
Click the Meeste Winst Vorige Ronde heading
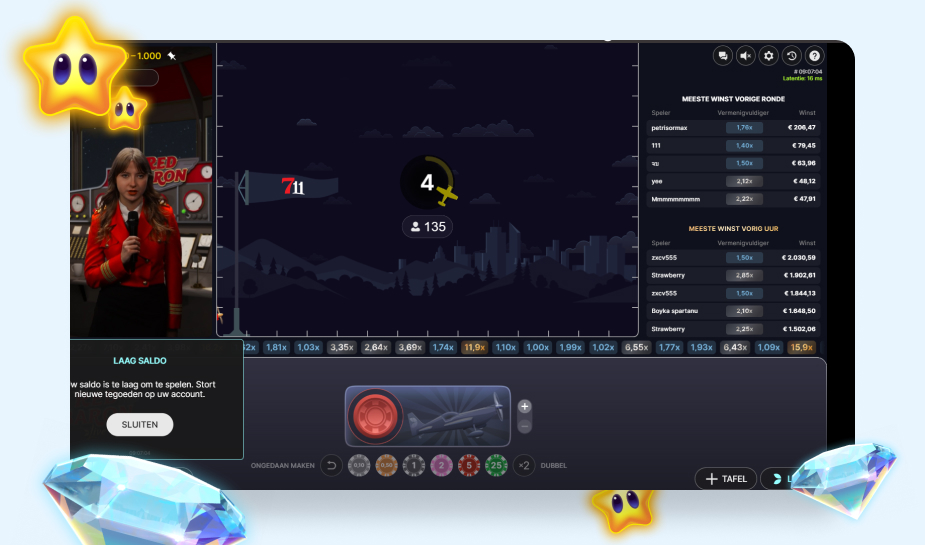tap(733, 99)
